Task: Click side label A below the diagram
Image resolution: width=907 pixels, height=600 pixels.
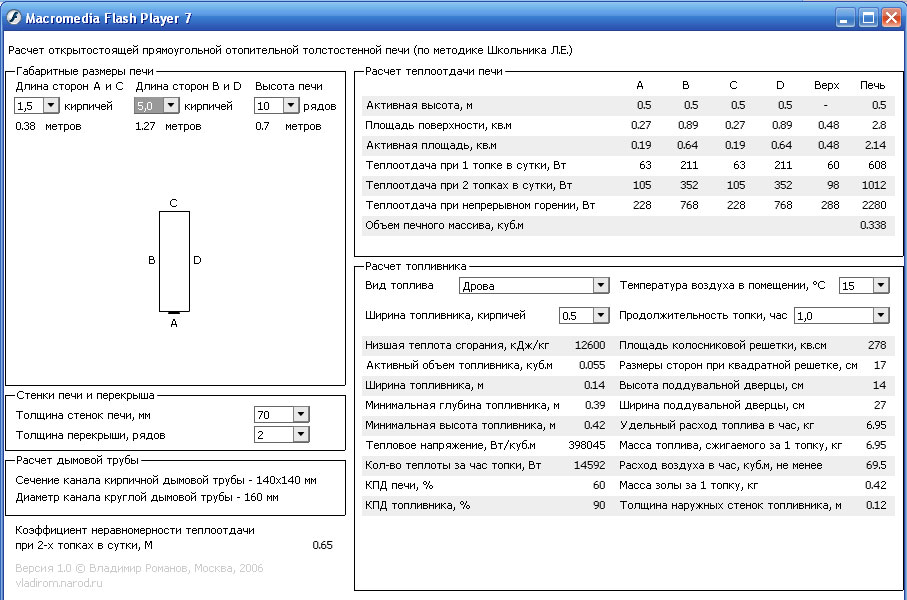Action: pyautogui.click(x=174, y=323)
